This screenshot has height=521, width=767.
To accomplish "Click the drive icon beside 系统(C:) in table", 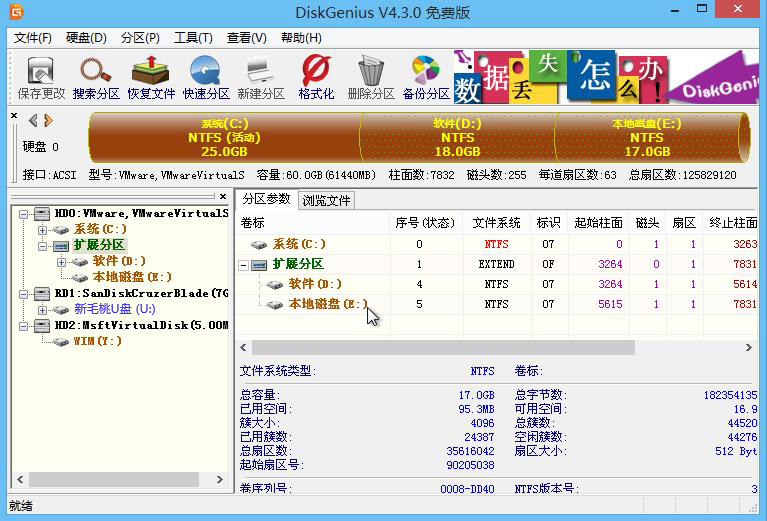I will (x=259, y=244).
